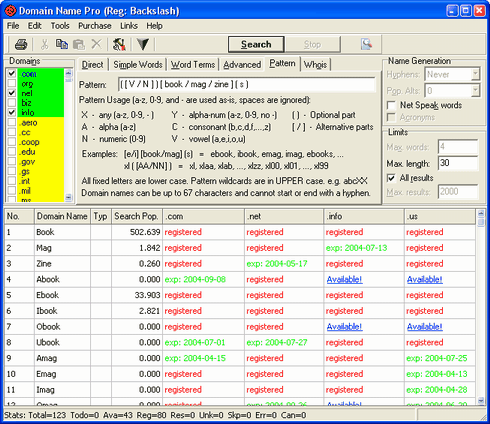The image size is (490, 424).
Task: Click the Search button
Action: point(256,44)
